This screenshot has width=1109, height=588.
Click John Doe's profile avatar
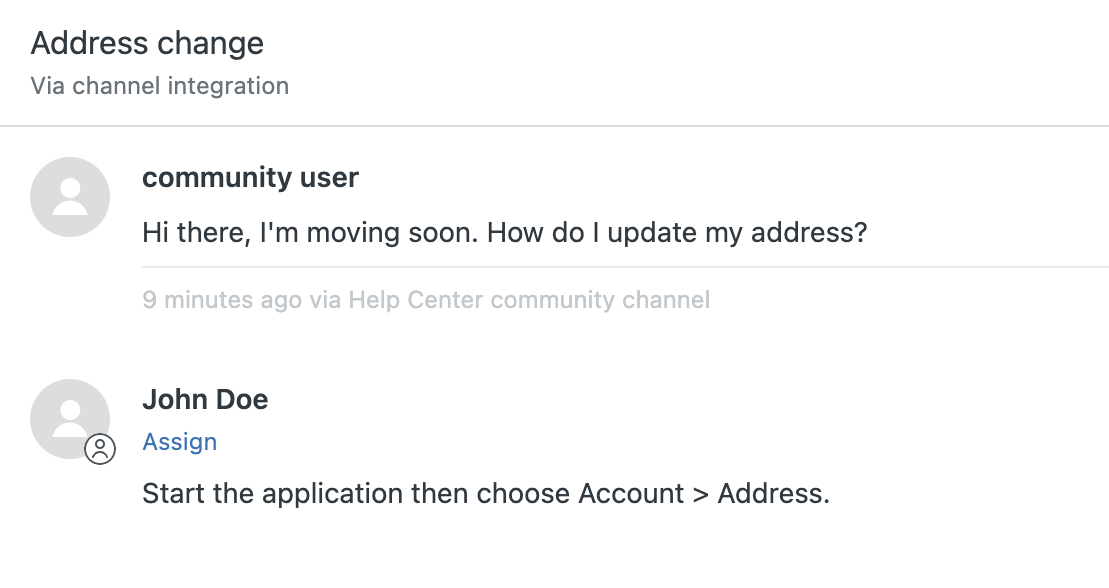(x=70, y=419)
